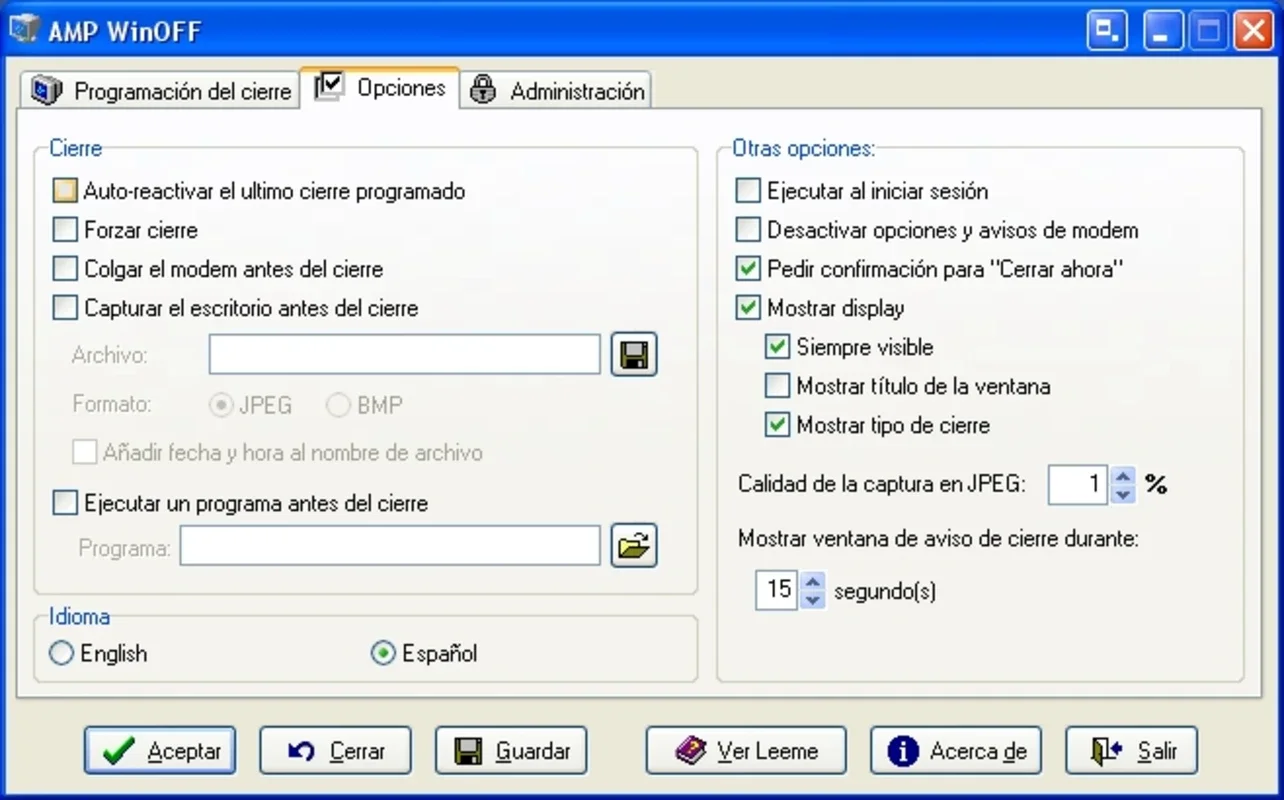The image size is (1284, 800).
Task: Click the AMP WinOFF title bar app icon
Action: pyautogui.click(x=24, y=30)
